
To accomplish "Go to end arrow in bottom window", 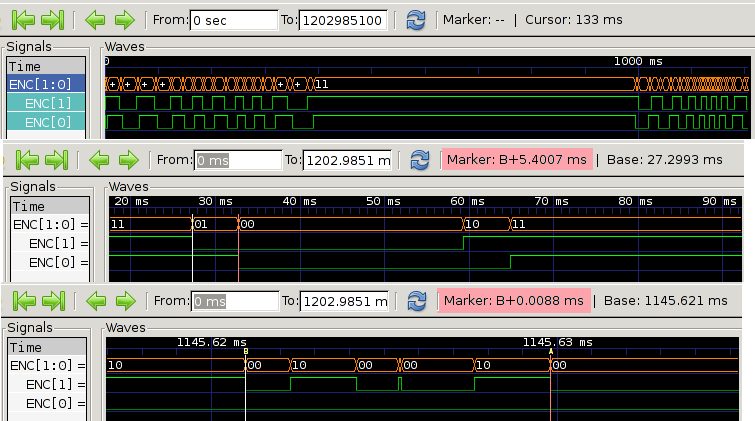I will pyautogui.click(x=53, y=301).
